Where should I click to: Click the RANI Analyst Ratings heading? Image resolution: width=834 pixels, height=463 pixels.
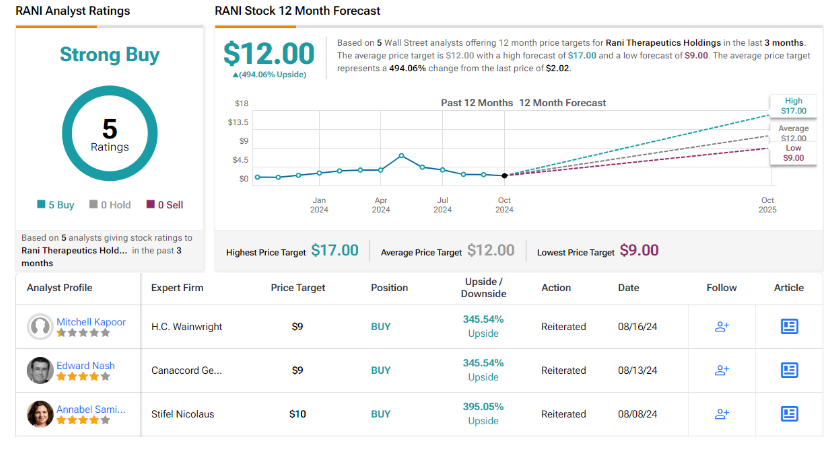click(73, 11)
